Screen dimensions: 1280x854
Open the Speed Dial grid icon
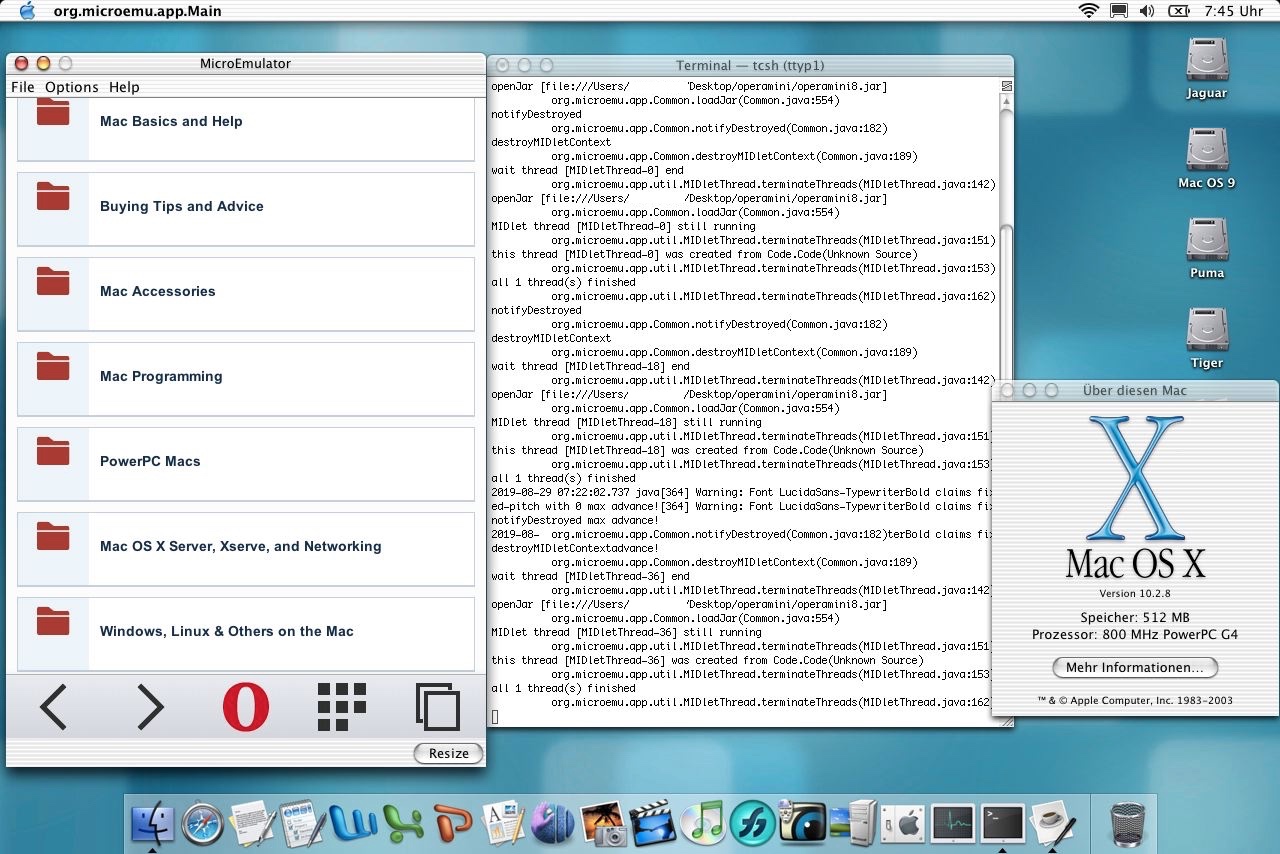(342, 707)
